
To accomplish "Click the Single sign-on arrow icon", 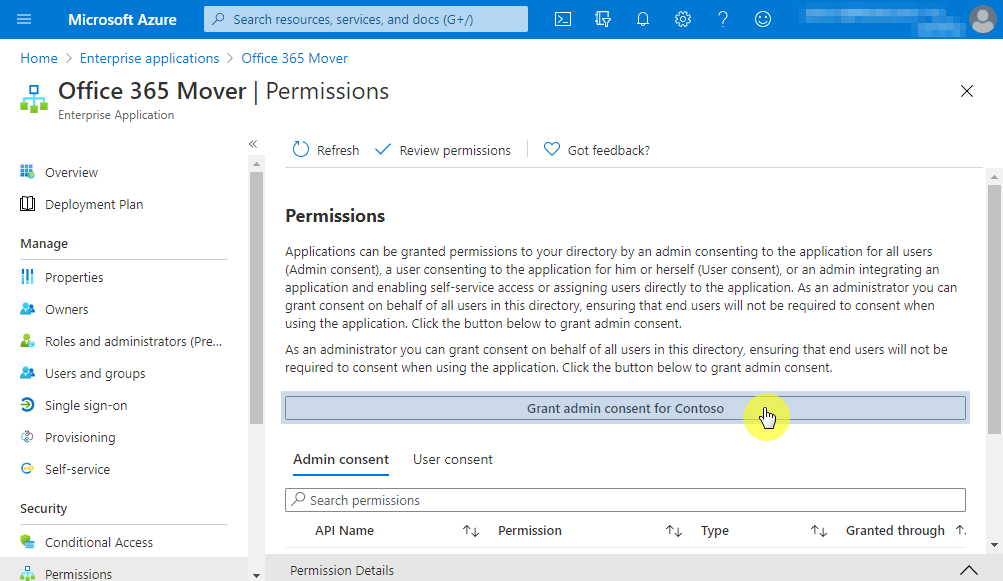I will point(27,404).
